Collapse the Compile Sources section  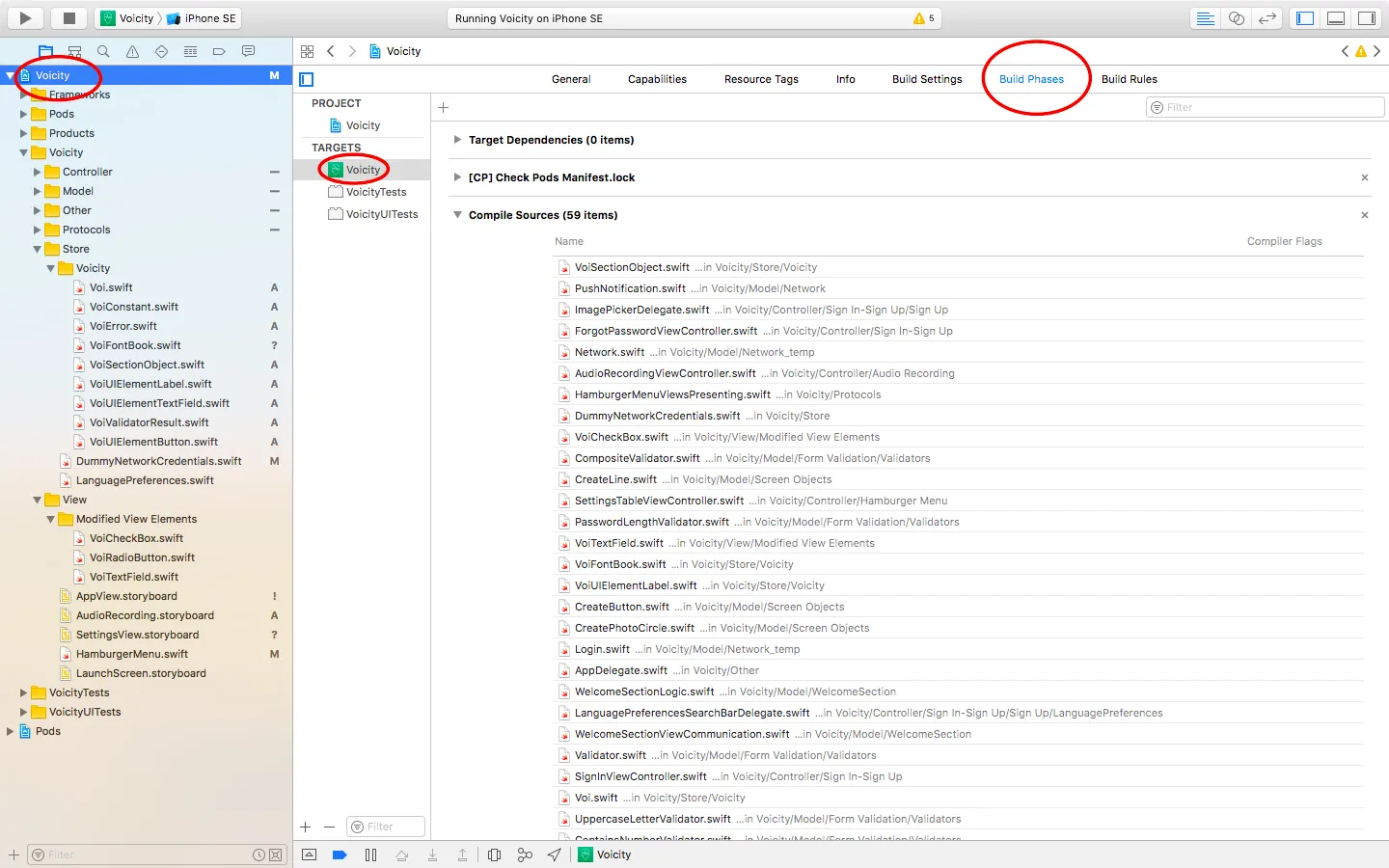pyautogui.click(x=457, y=215)
